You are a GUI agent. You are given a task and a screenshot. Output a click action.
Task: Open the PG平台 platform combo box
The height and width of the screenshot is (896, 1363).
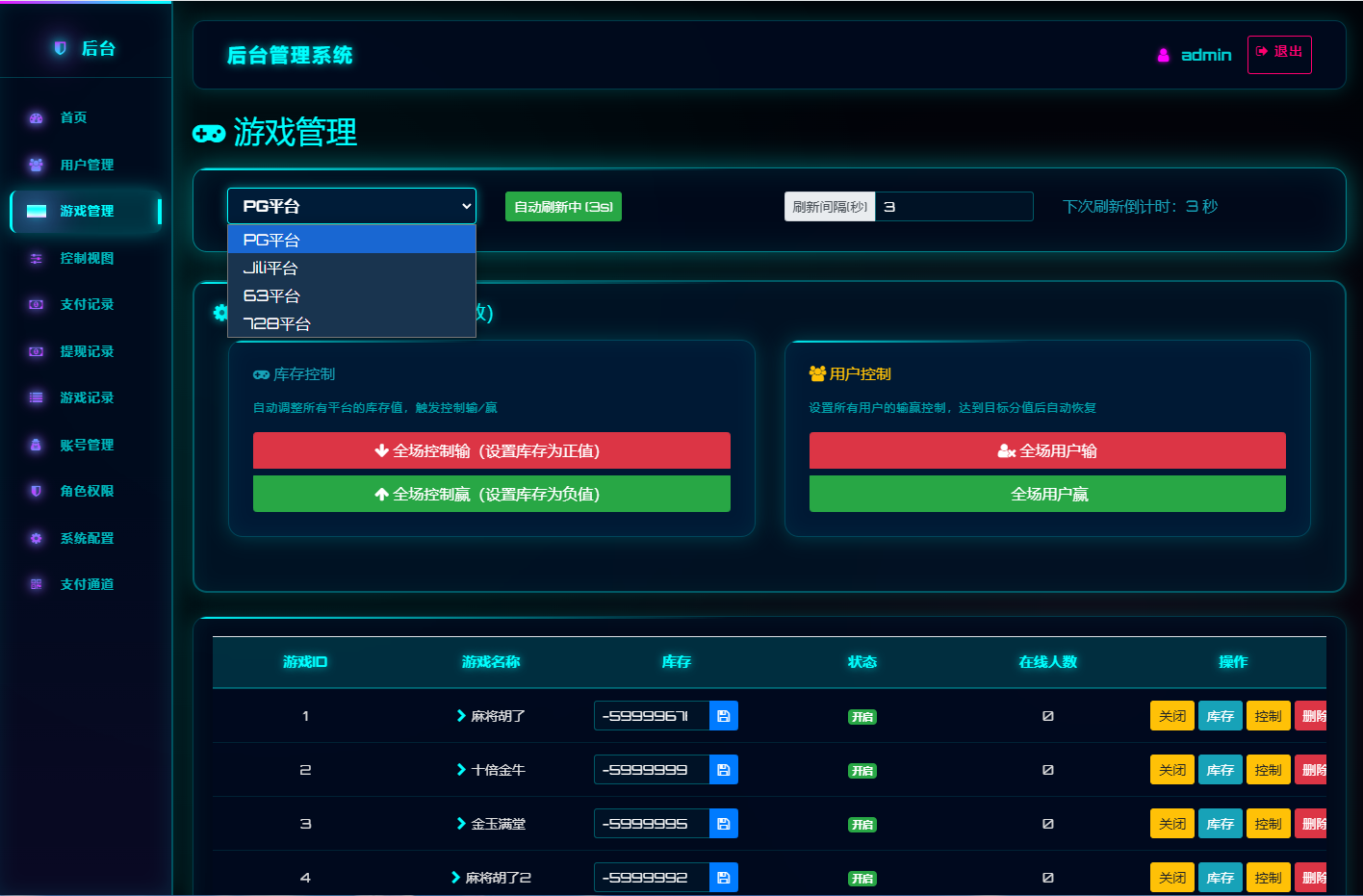pos(351,206)
